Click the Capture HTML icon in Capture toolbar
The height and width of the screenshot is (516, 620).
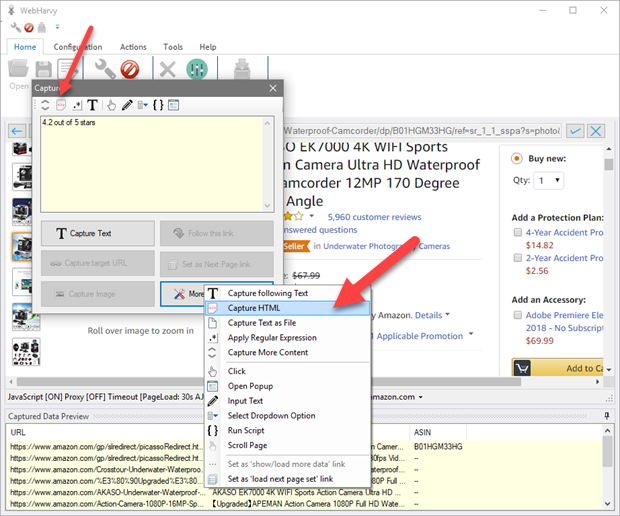(59, 104)
